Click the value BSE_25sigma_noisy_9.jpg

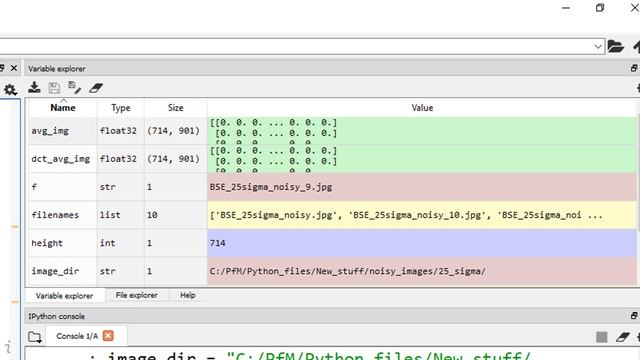271,187
